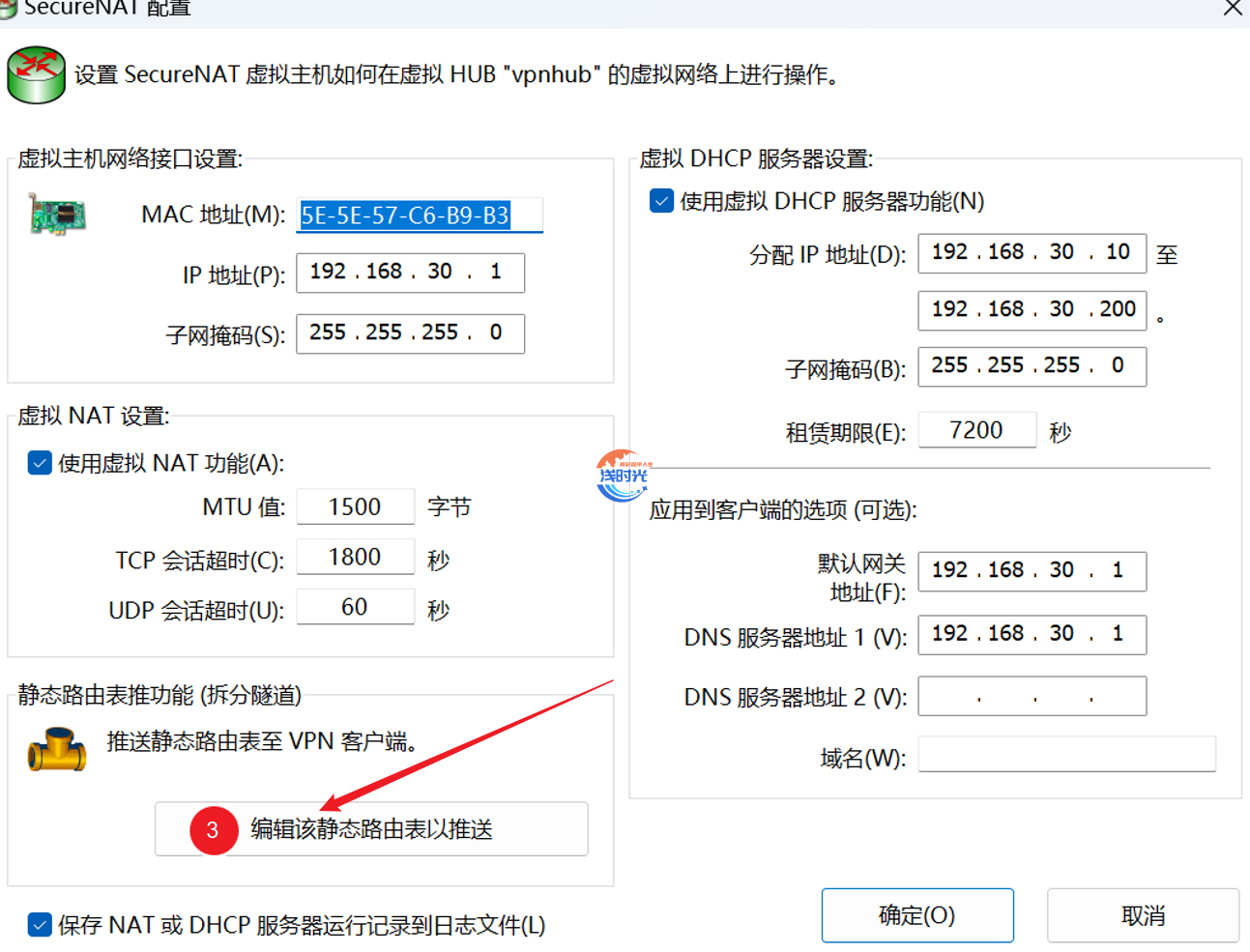1250x952 pixels.
Task: Toggle saving NAT or DHCP logs to file
Action: [x=40, y=925]
